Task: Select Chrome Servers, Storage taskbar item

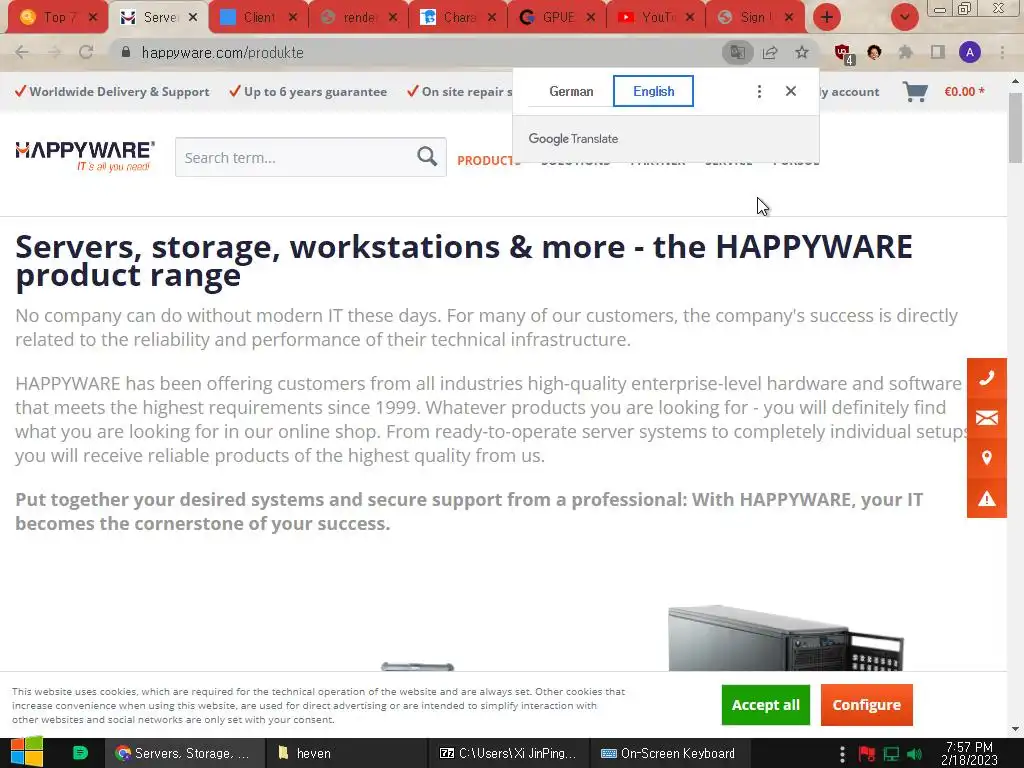Action: coord(185,753)
